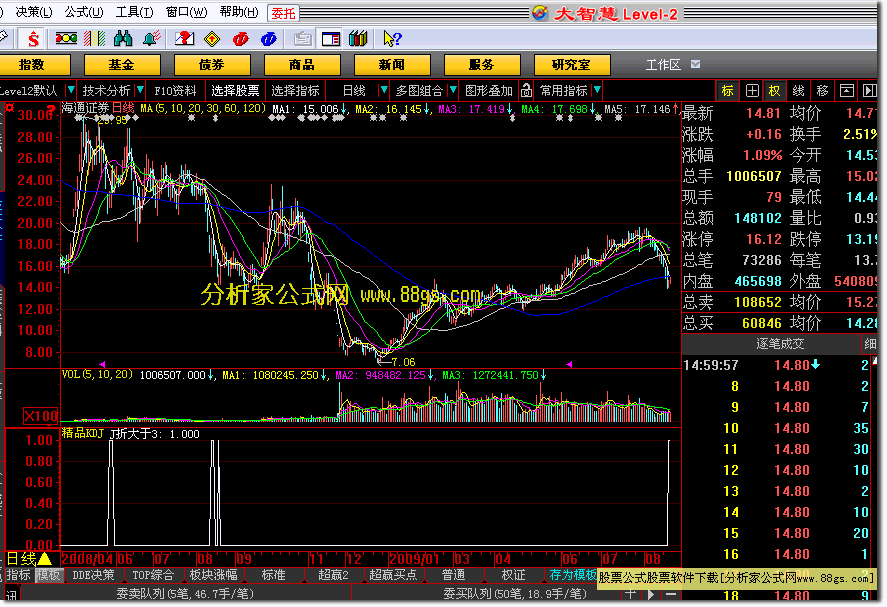This screenshot has height=607, width=887.
Task: Click the traffic light toolbar icon
Action: click(x=66, y=38)
